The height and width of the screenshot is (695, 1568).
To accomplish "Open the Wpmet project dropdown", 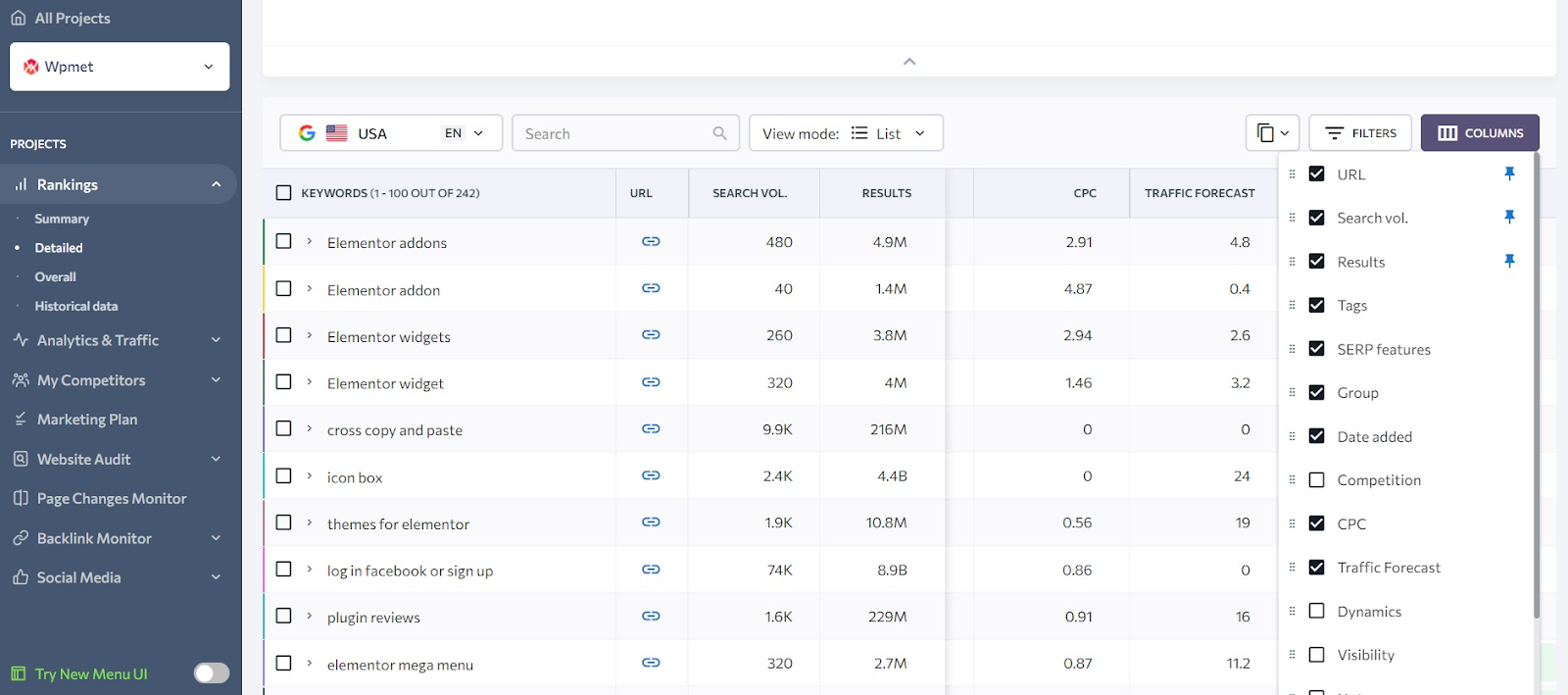I will click(120, 67).
